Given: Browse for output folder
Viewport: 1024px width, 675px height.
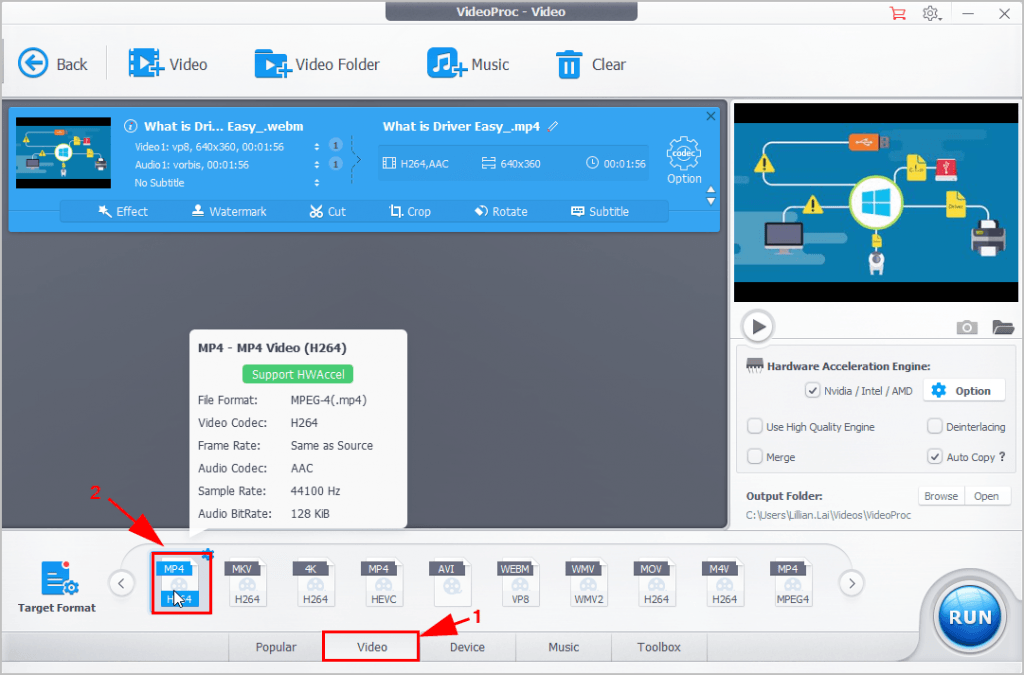Looking at the screenshot, I should click(940, 496).
